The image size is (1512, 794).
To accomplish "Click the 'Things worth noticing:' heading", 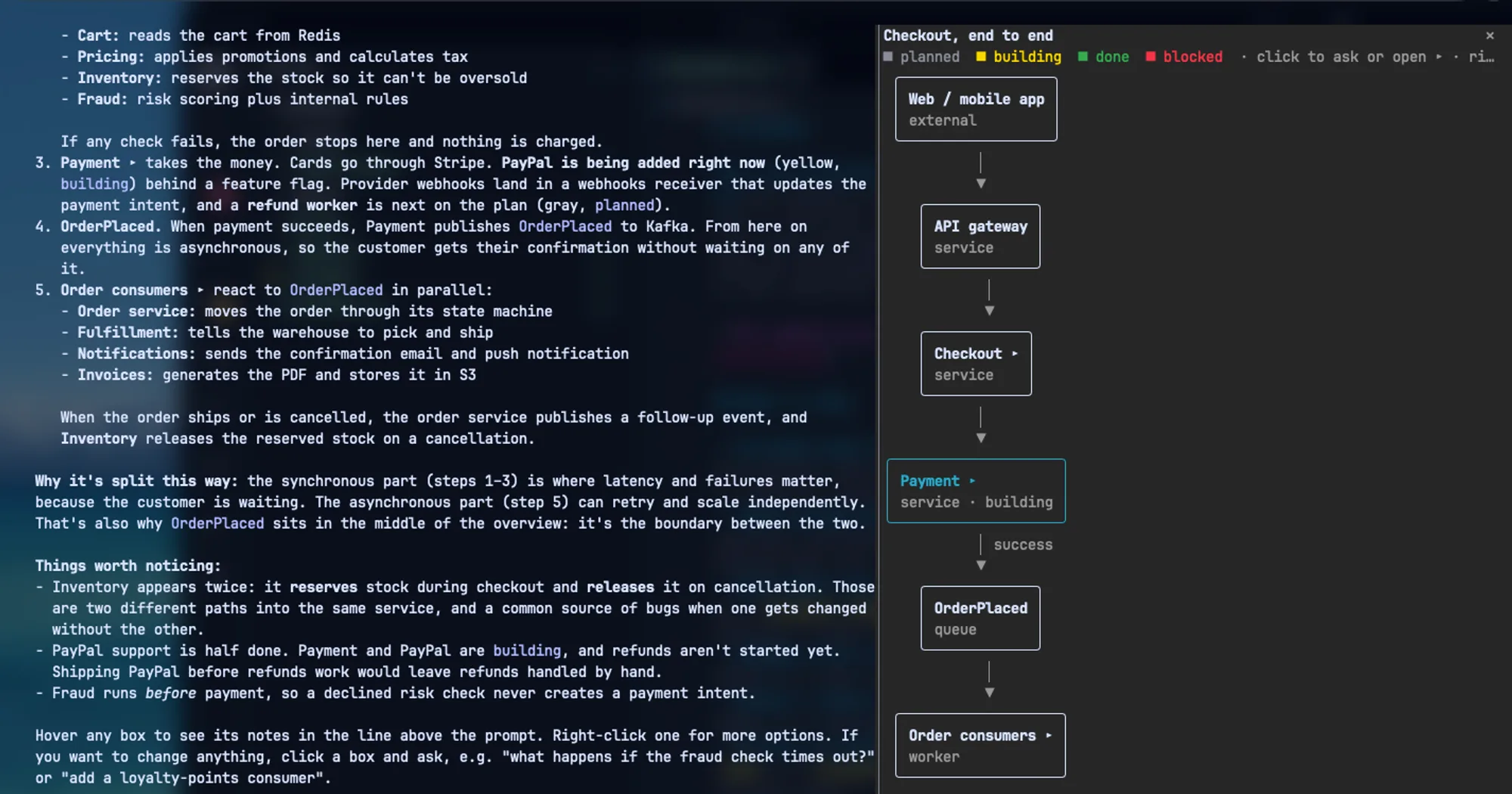I will pos(128,566).
